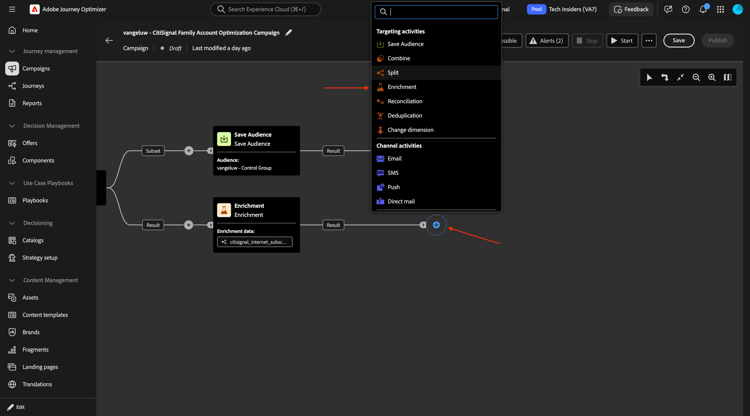This screenshot has width=750, height=416.
Task: Collapse Decision Management section
Action: click(12, 126)
